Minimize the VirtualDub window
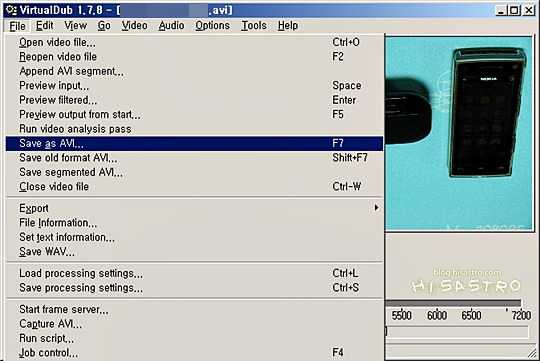The image size is (540, 361). [501, 10]
